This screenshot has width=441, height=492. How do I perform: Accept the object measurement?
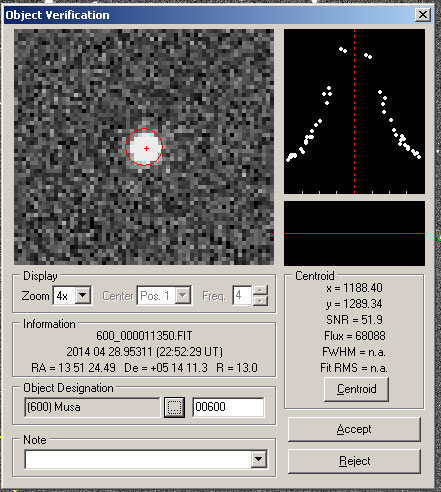click(354, 429)
